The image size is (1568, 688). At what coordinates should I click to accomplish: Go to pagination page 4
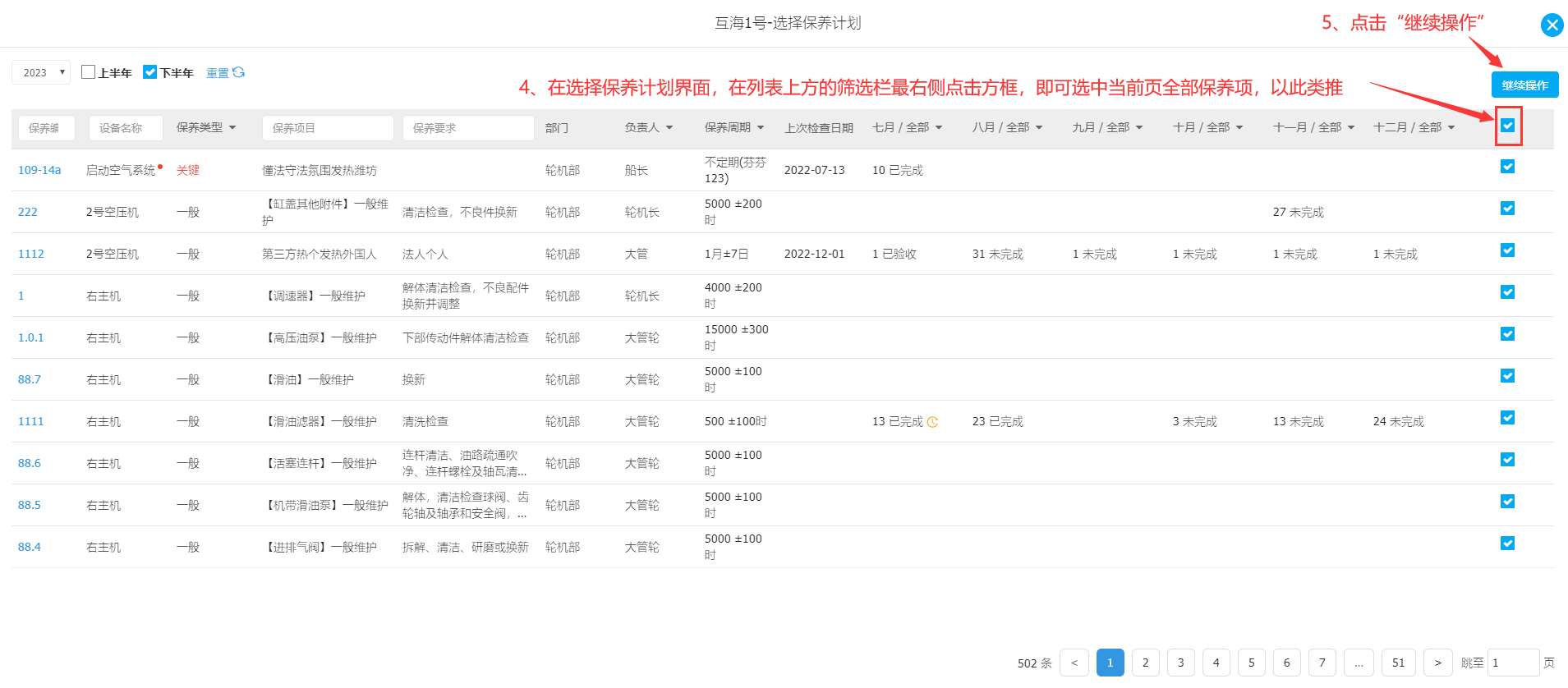pyautogui.click(x=1216, y=663)
